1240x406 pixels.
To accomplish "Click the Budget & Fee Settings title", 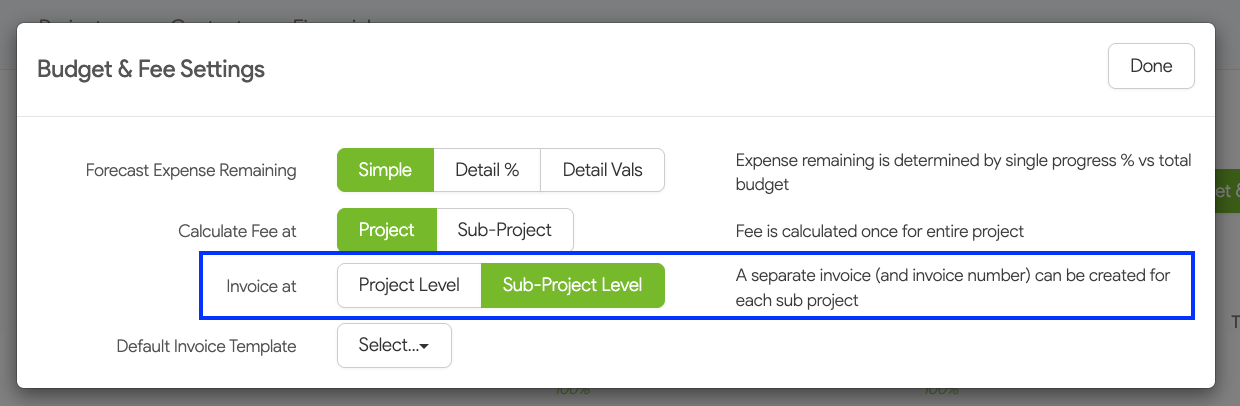I will click(151, 69).
